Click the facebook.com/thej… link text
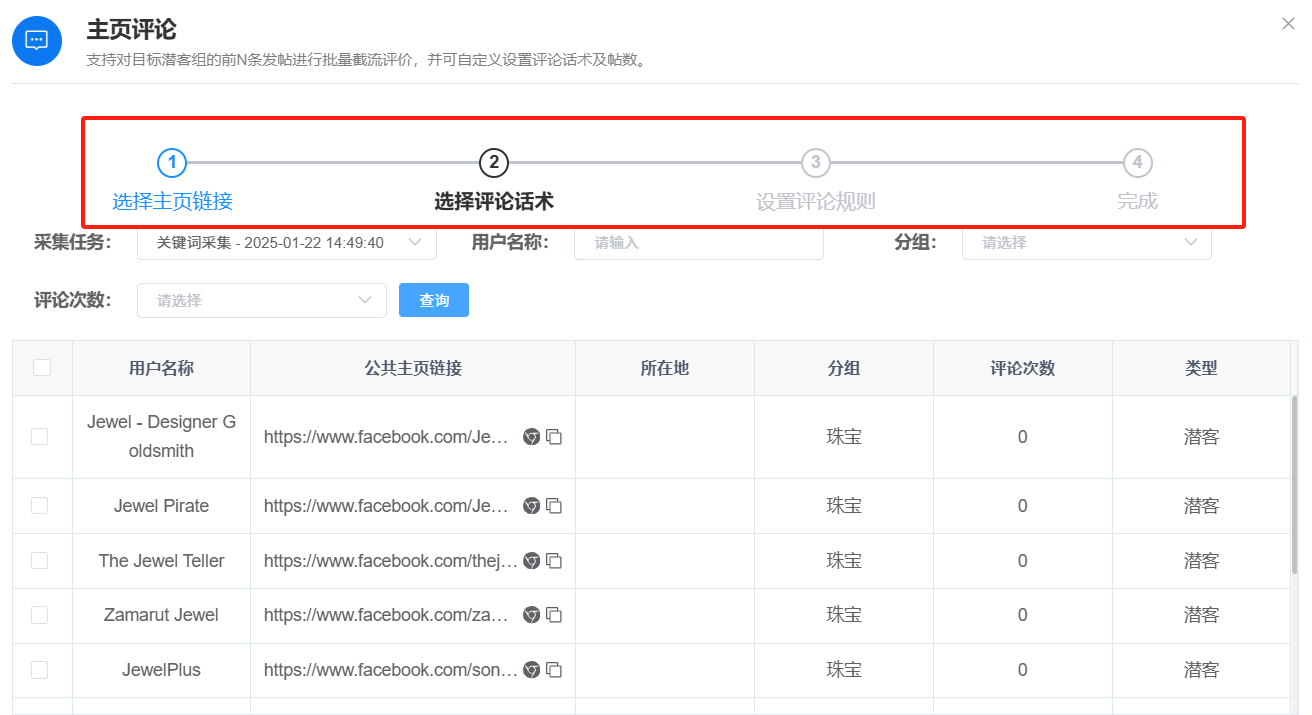 (391, 561)
